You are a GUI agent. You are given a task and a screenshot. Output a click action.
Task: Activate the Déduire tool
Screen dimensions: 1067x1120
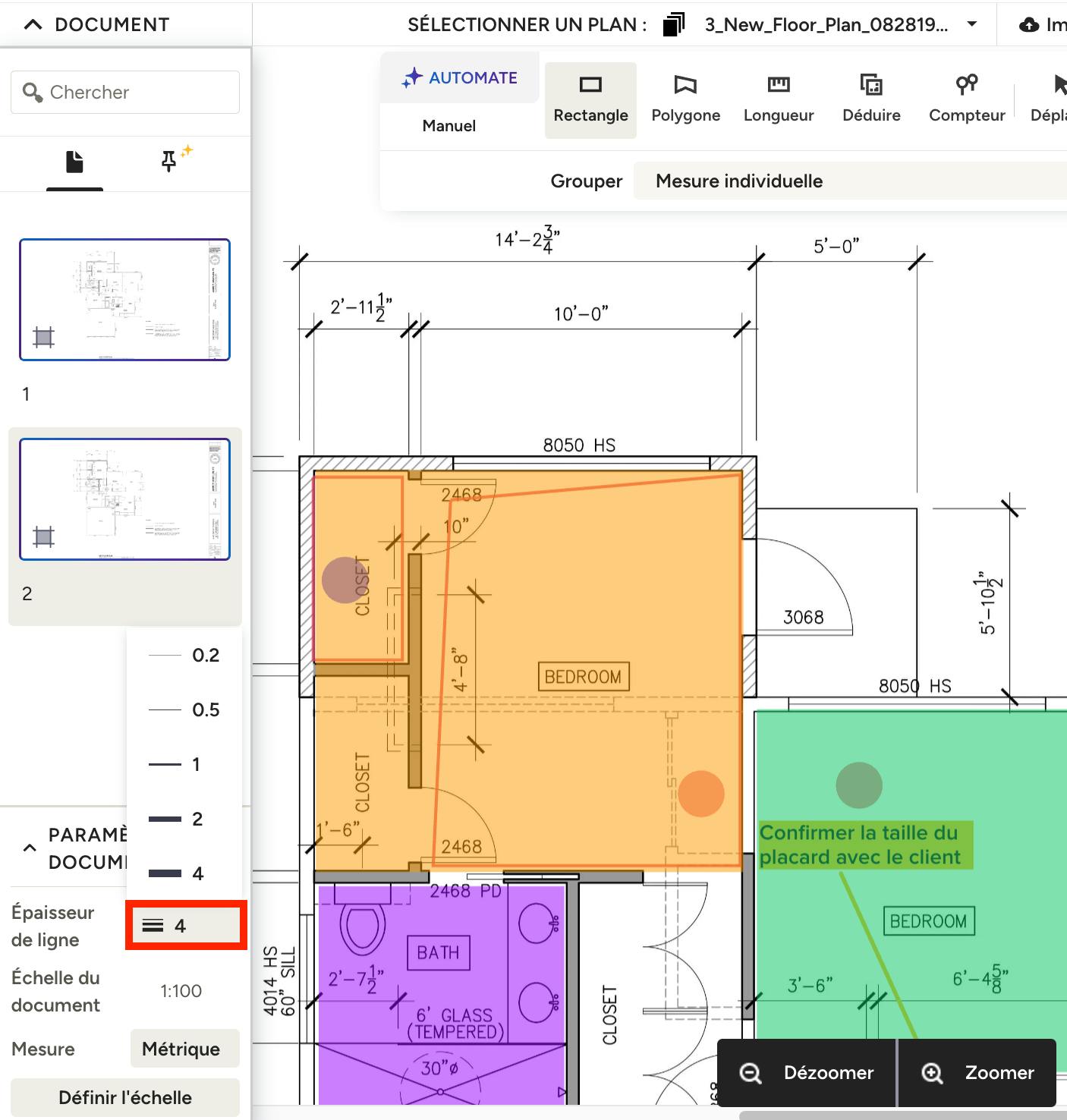(871, 99)
